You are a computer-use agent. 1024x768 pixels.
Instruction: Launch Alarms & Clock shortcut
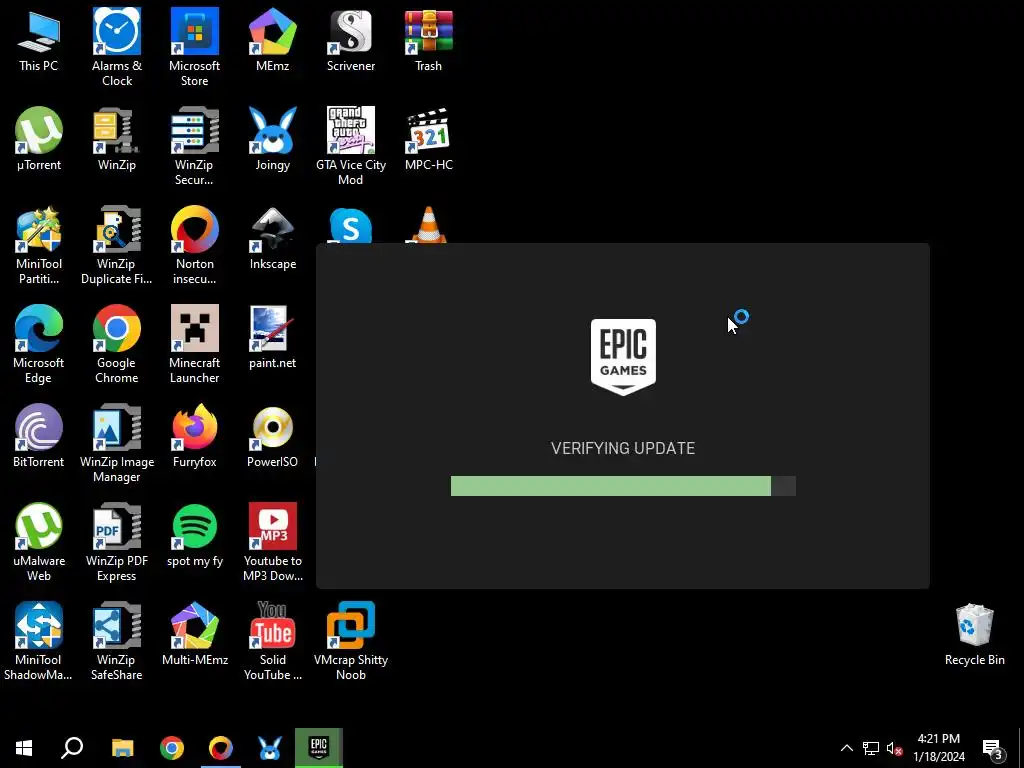[117, 47]
